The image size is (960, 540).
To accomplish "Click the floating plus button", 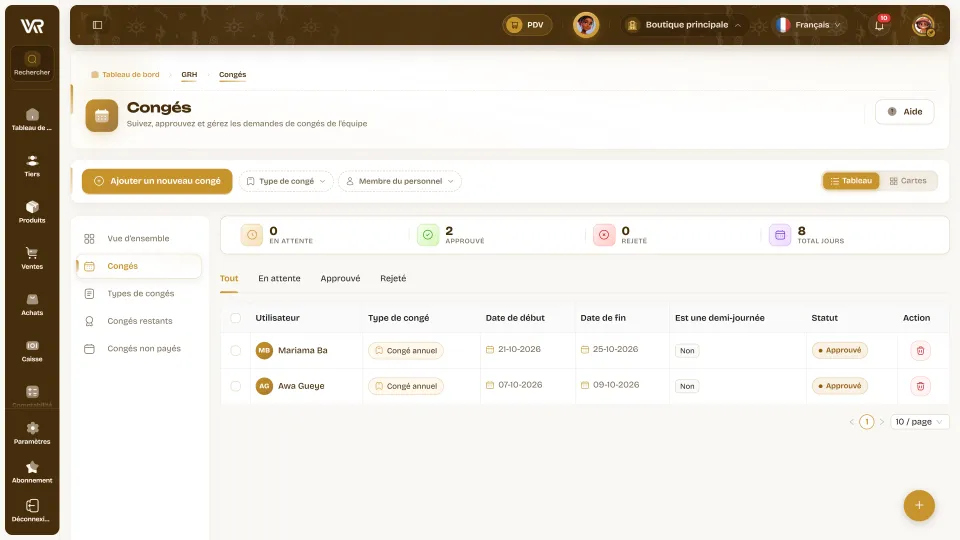I will (918, 505).
